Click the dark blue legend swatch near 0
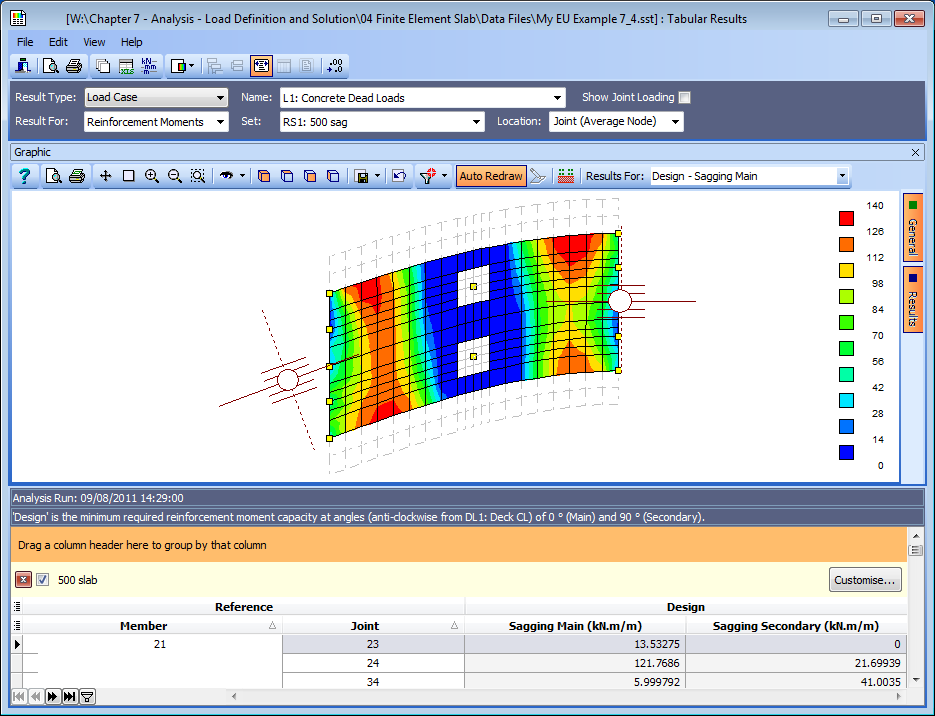Screen dimensions: 935x716 click(x=846, y=452)
